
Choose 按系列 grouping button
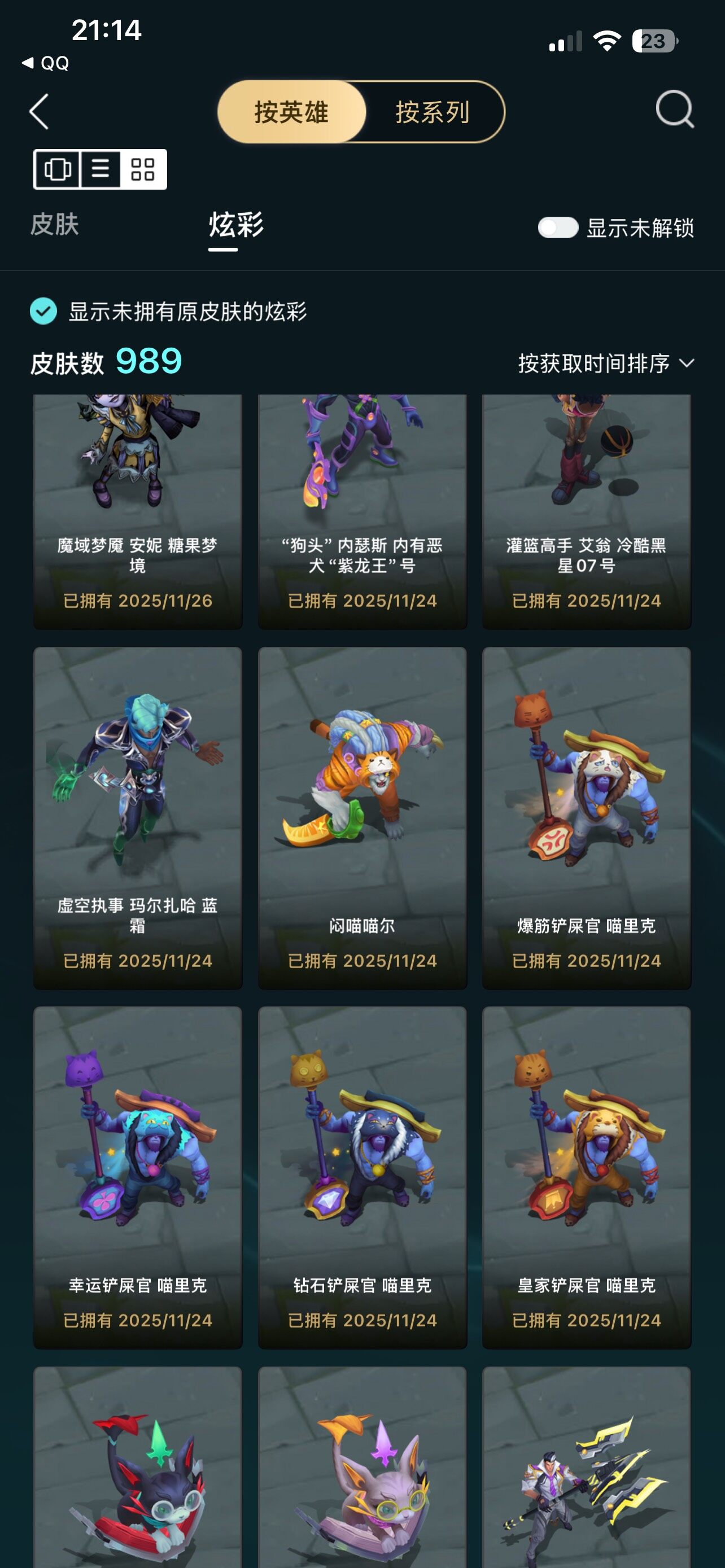pyautogui.click(x=433, y=112)
